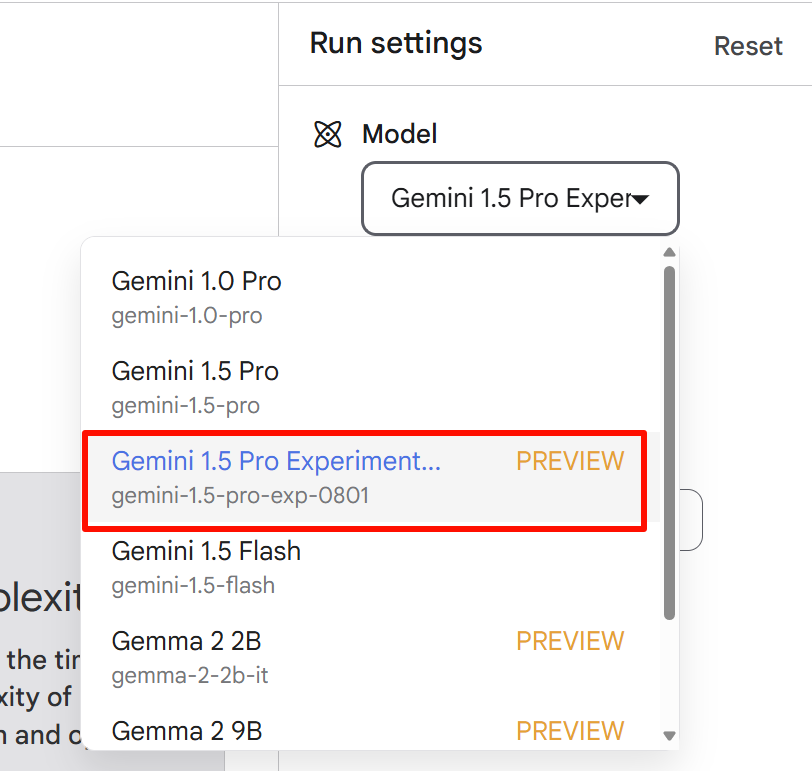Click the Run settings heading
812x771 pixels.
click(396, 43)
